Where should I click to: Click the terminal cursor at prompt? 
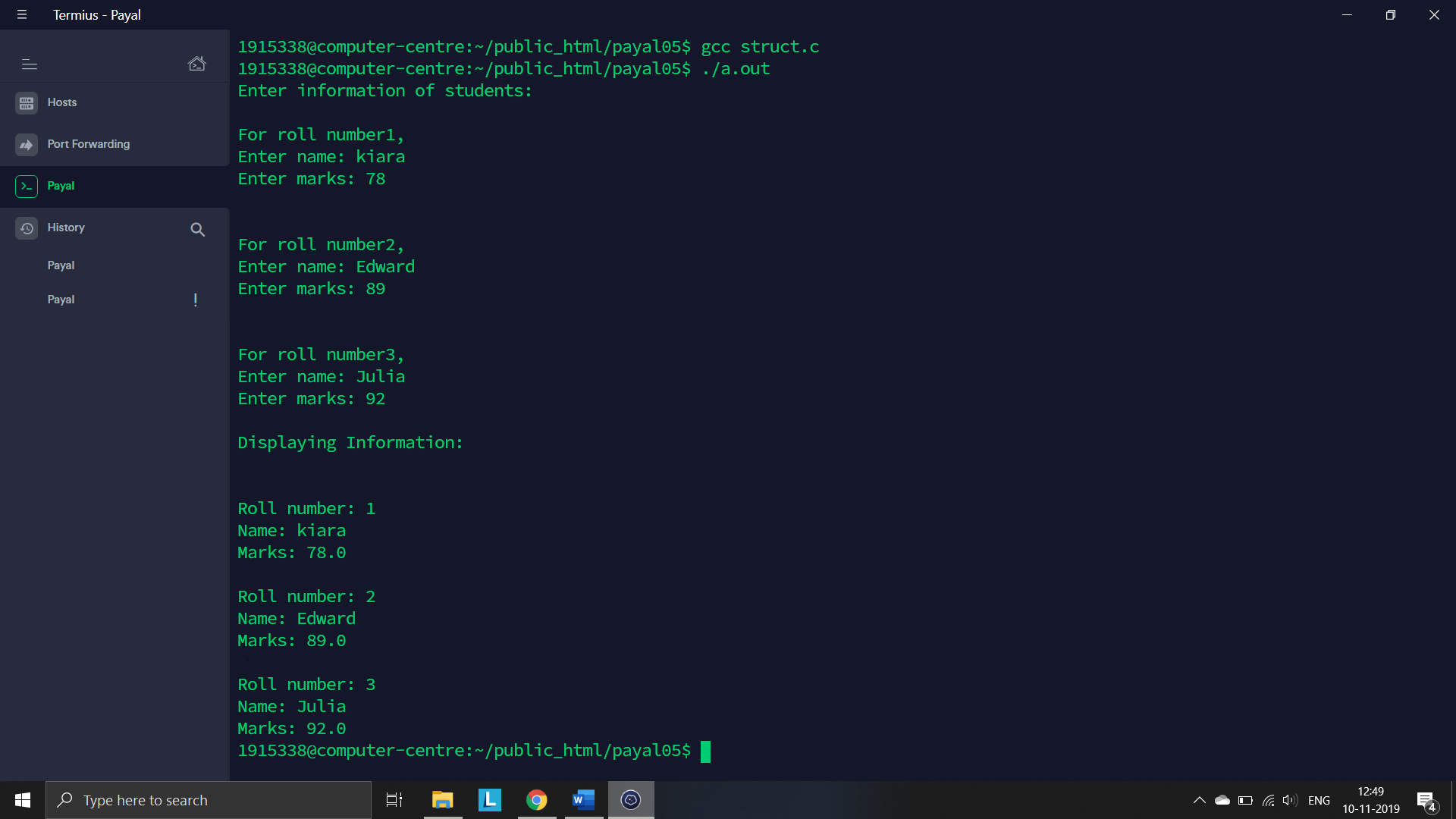coord(705,752)
